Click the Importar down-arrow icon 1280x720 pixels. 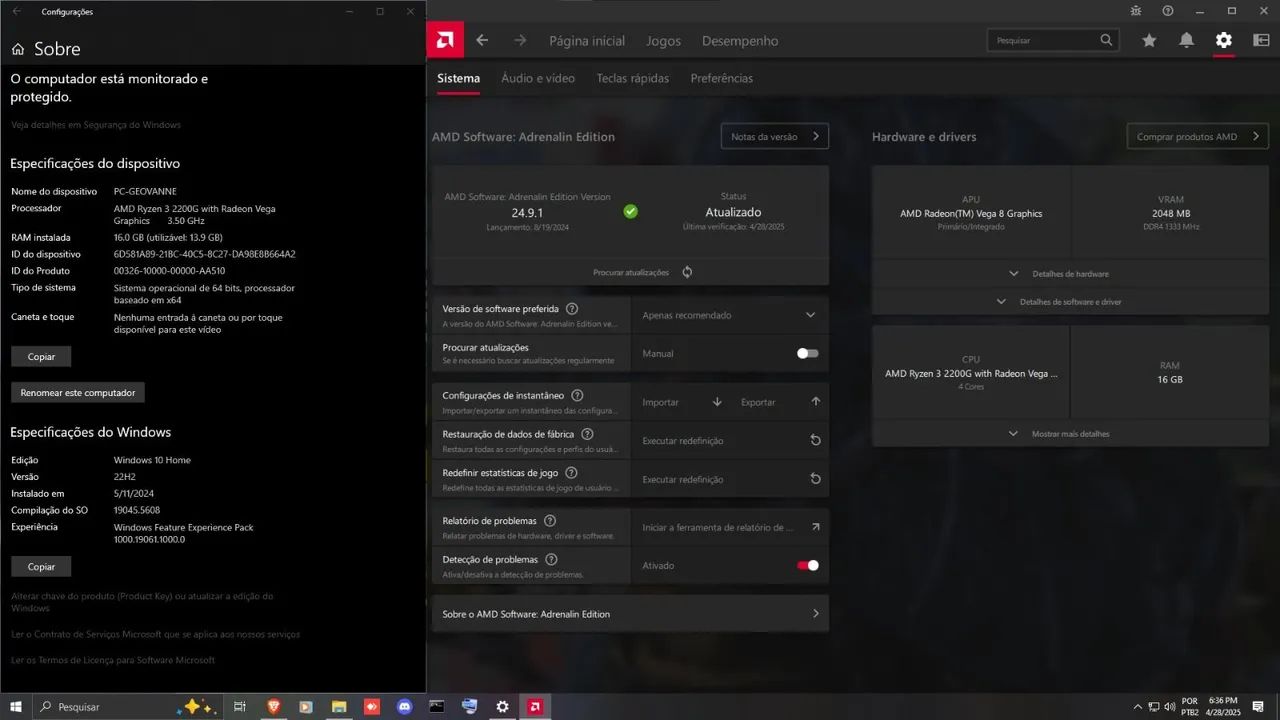tap(717, 402)
